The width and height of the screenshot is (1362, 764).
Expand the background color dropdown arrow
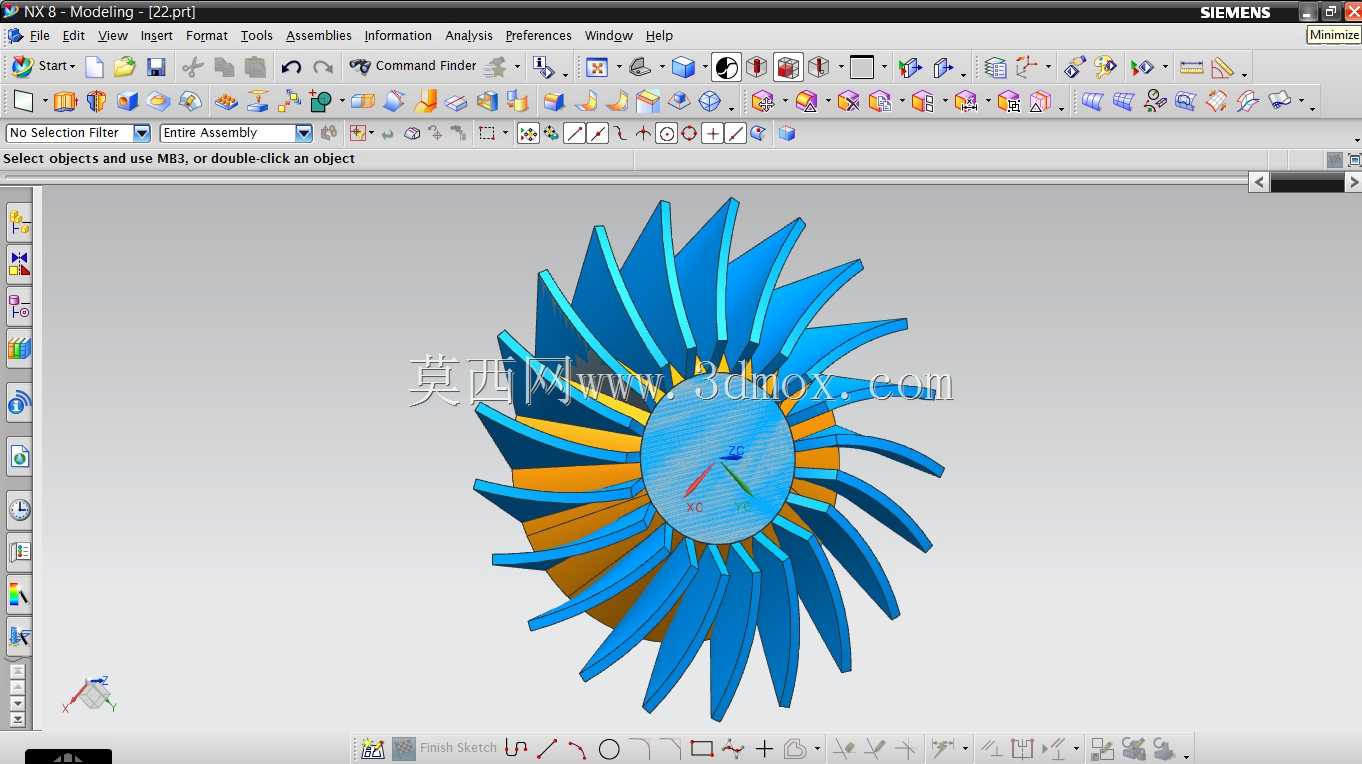coord(884,67)
